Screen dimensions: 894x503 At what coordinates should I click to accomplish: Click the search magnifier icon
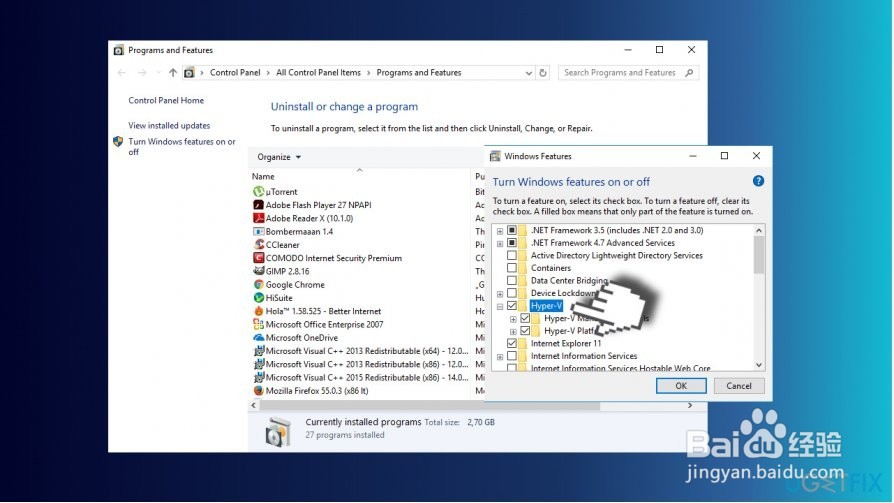point(689,72)
